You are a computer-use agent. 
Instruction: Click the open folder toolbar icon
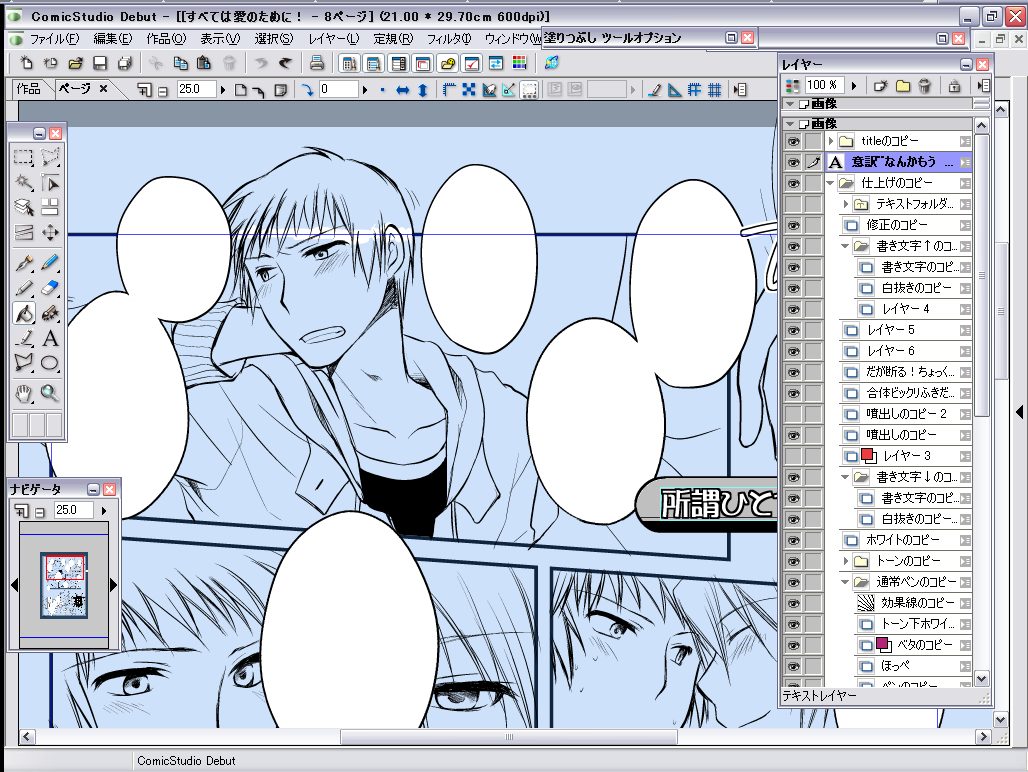75,63
